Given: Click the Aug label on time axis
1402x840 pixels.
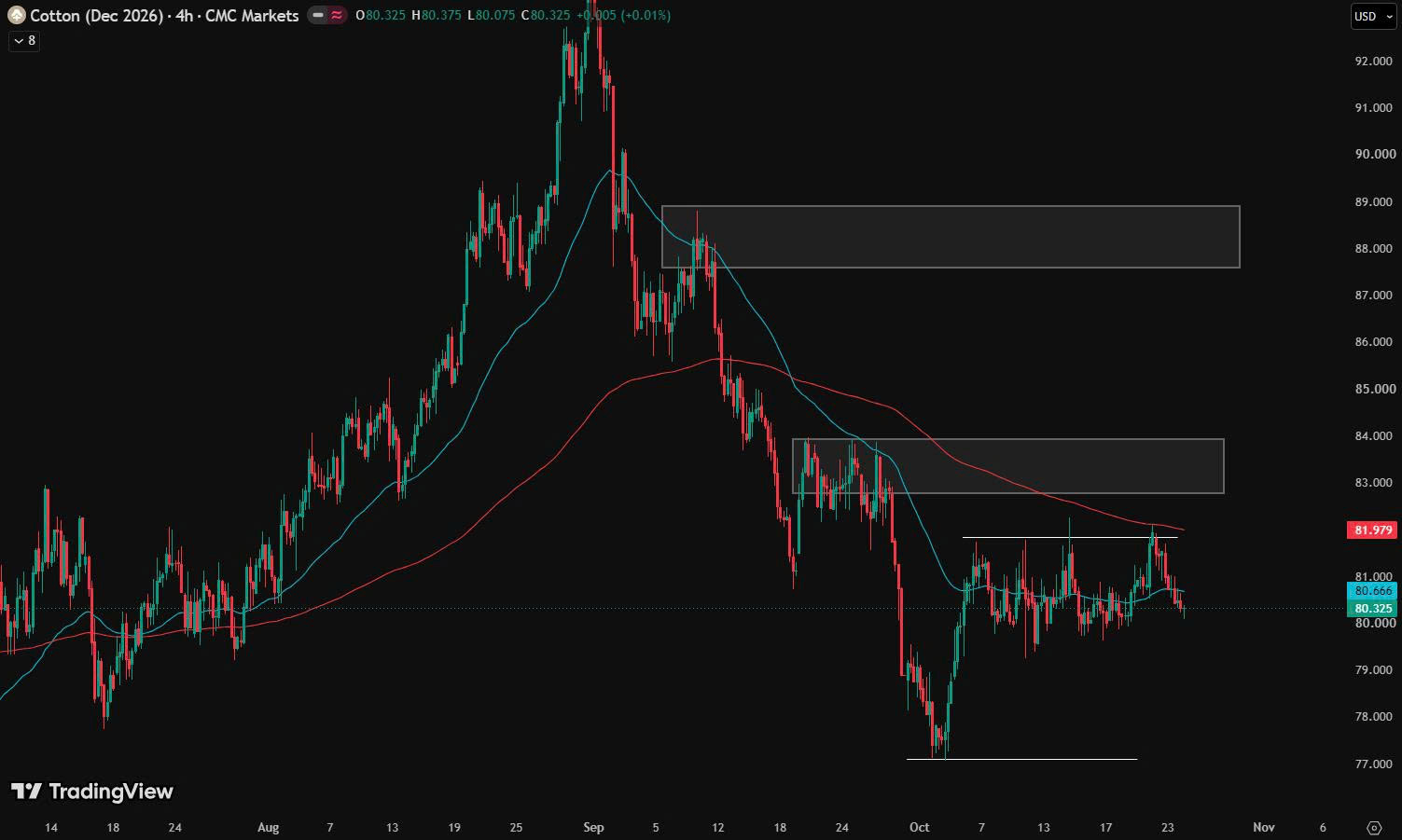Looking at the screenshot, I should [x=268, y=827].
